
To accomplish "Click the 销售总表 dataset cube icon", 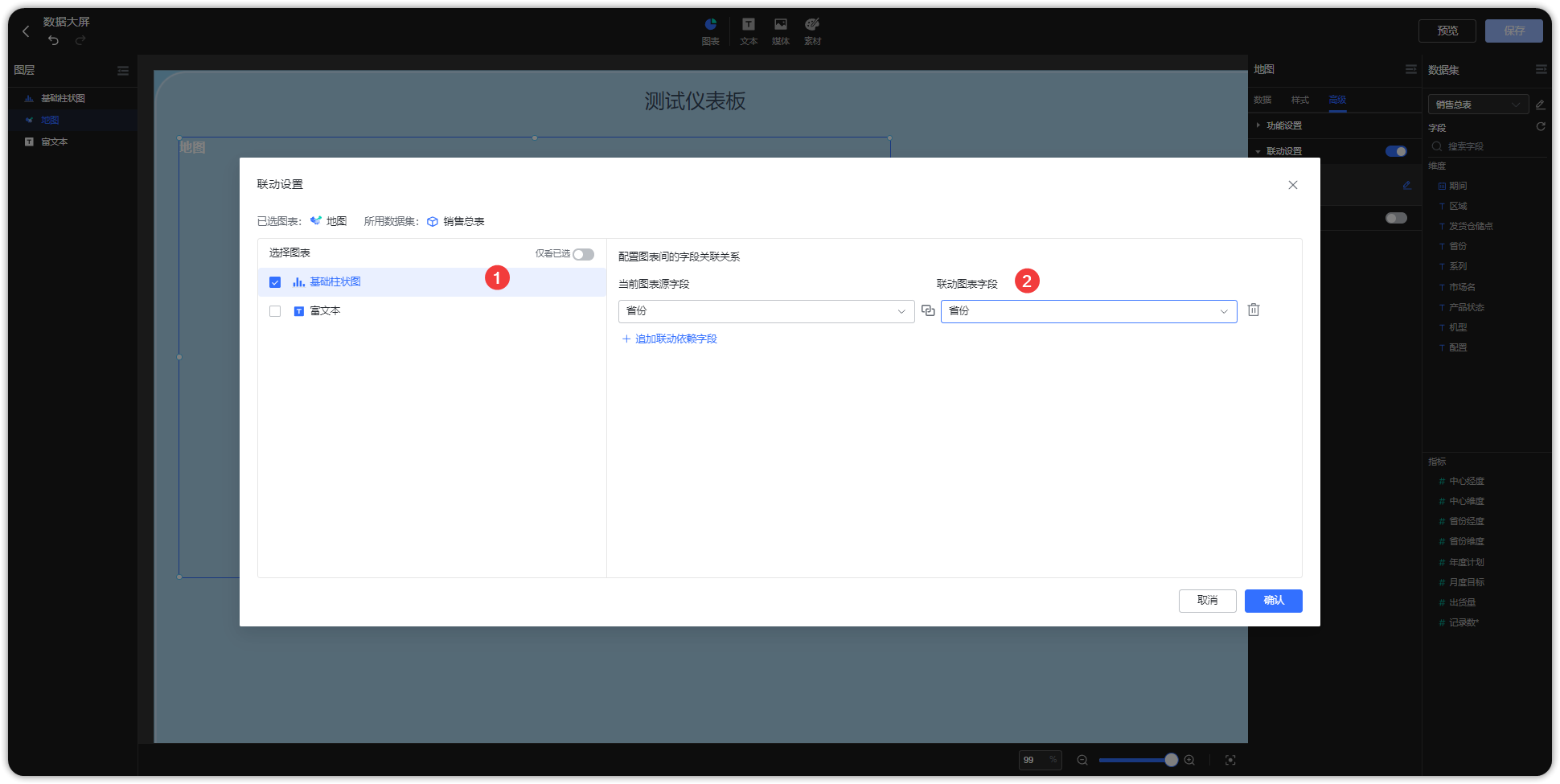I will click(x=433, y=222).
